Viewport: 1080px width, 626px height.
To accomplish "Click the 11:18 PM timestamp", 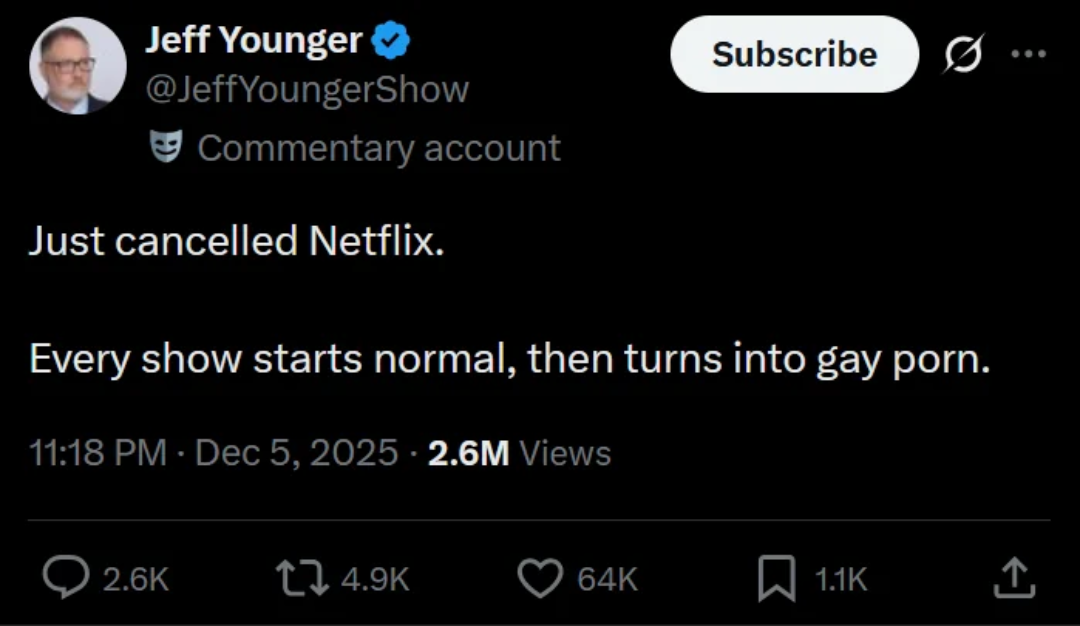I will pyautogui.click(x=97, y=453).
